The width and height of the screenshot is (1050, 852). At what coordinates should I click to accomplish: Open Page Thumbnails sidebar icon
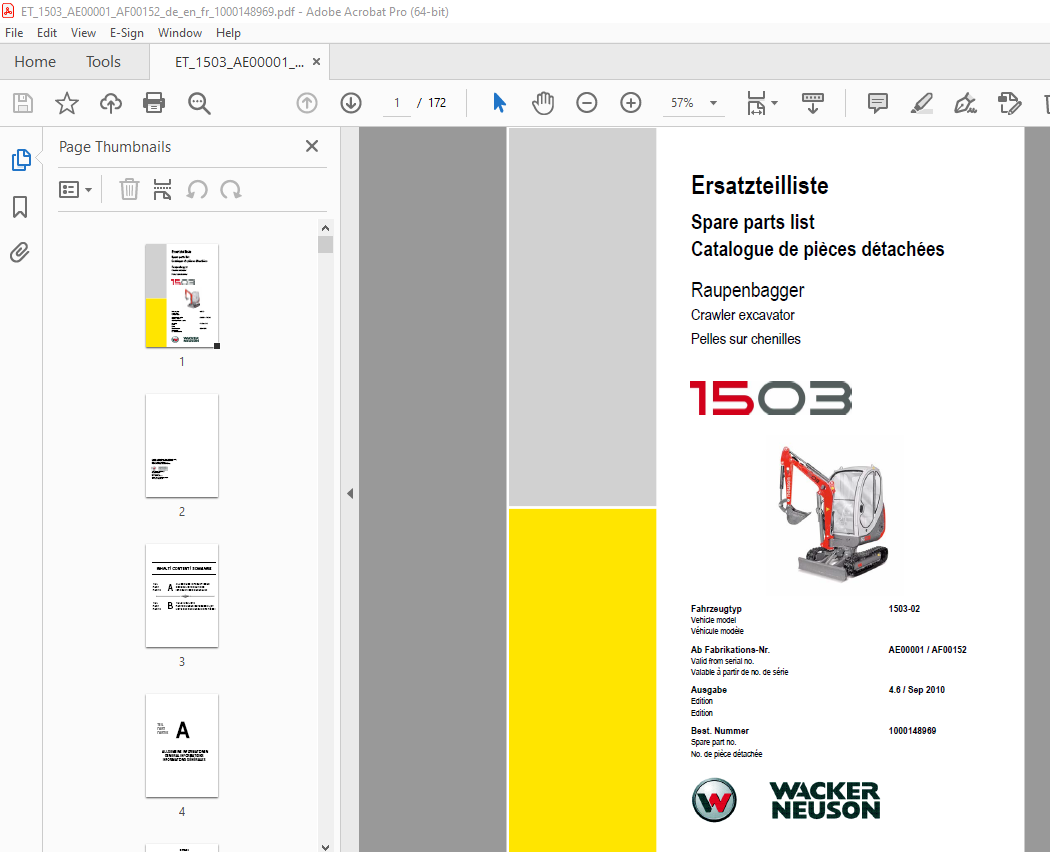point(21,159)
